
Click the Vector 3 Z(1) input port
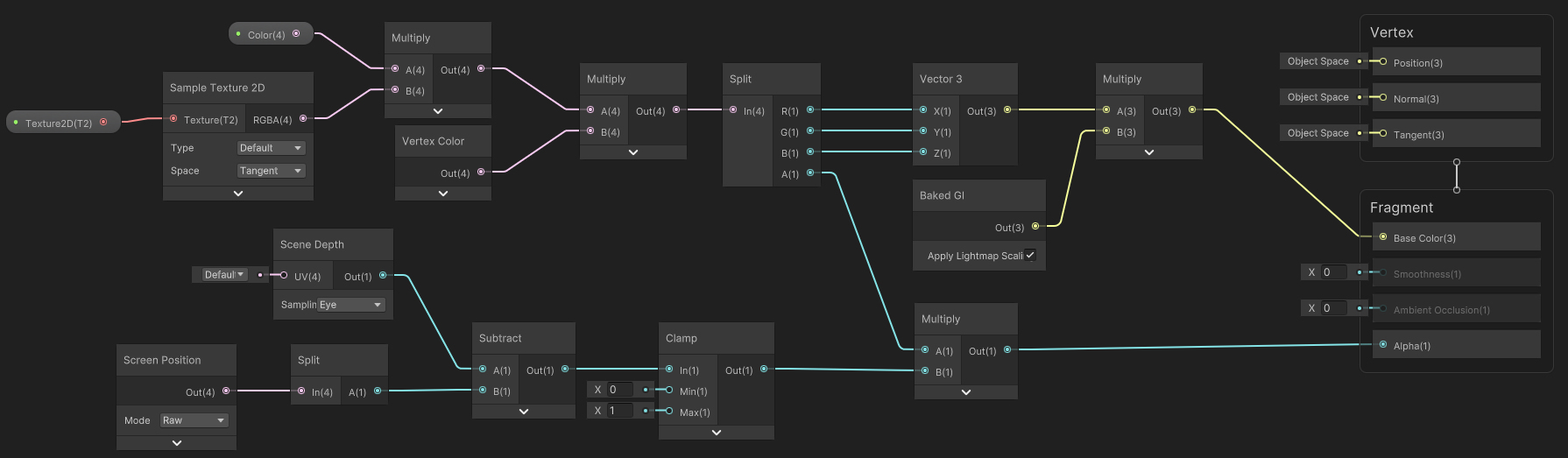click(923, 152)
